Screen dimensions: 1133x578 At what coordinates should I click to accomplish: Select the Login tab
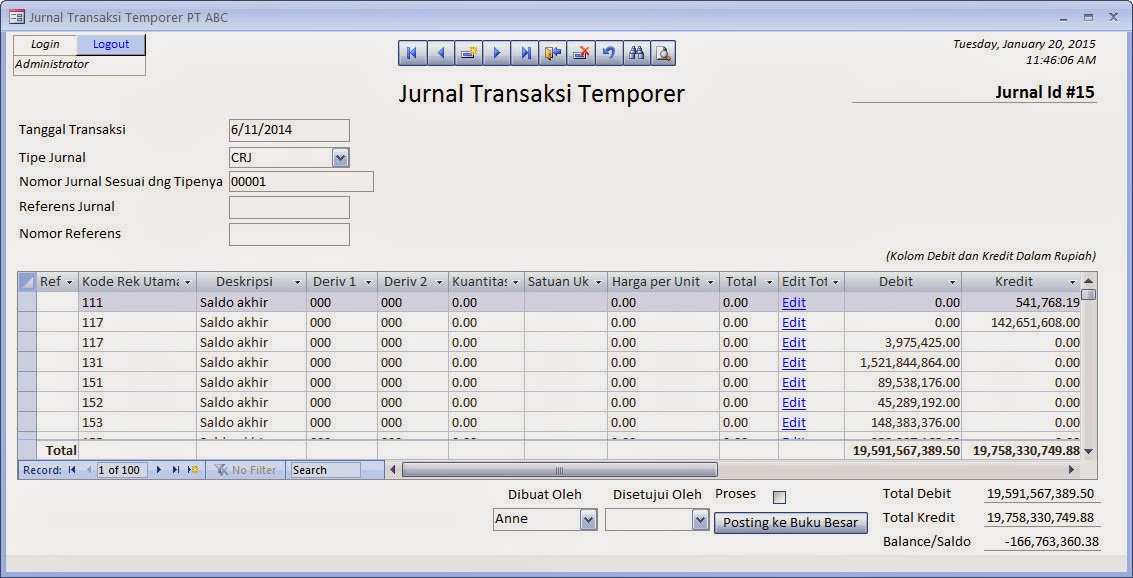coord(45,44)
